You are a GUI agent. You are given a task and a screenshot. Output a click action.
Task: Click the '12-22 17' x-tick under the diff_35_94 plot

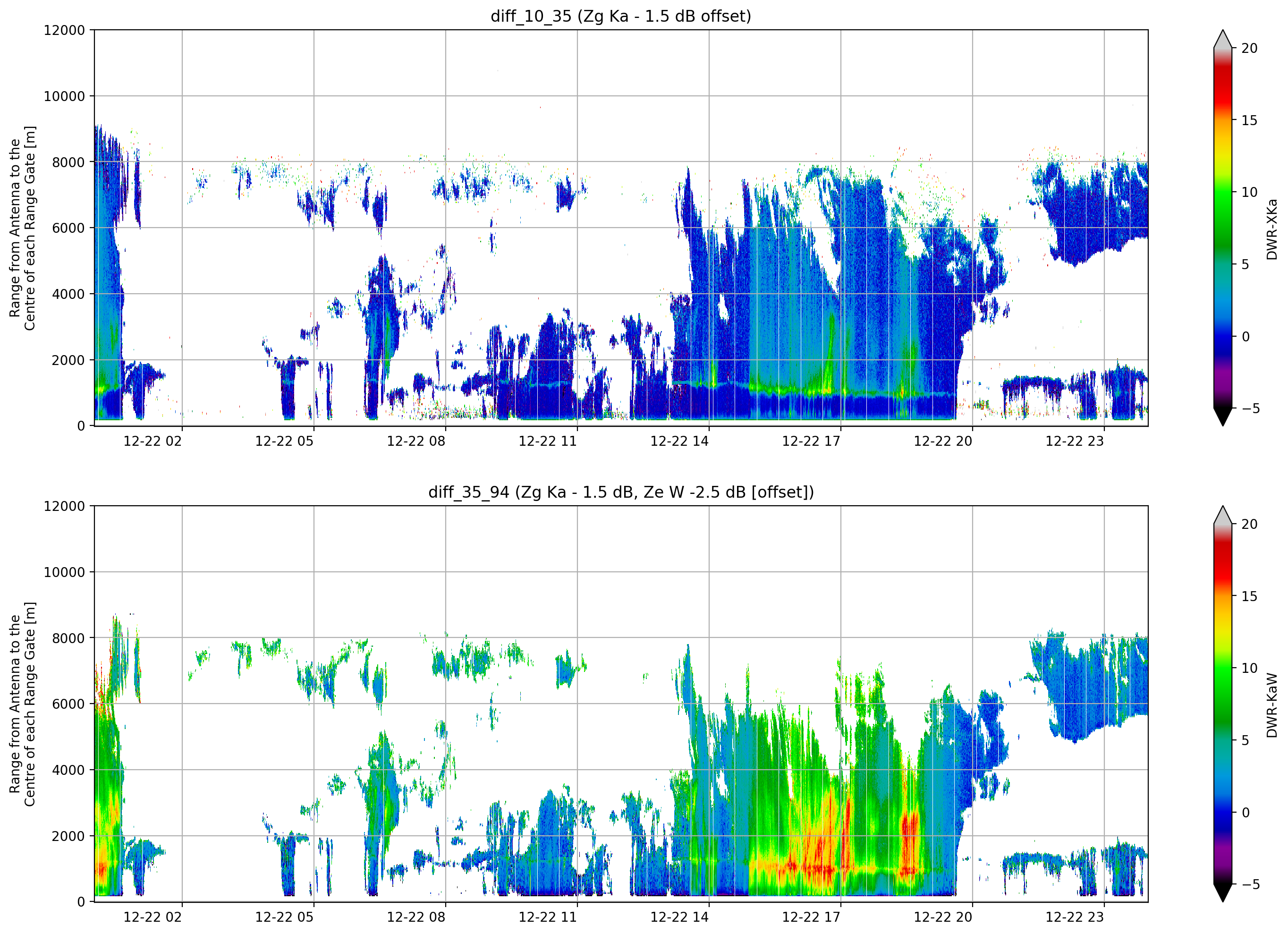[x=811, y=917]
